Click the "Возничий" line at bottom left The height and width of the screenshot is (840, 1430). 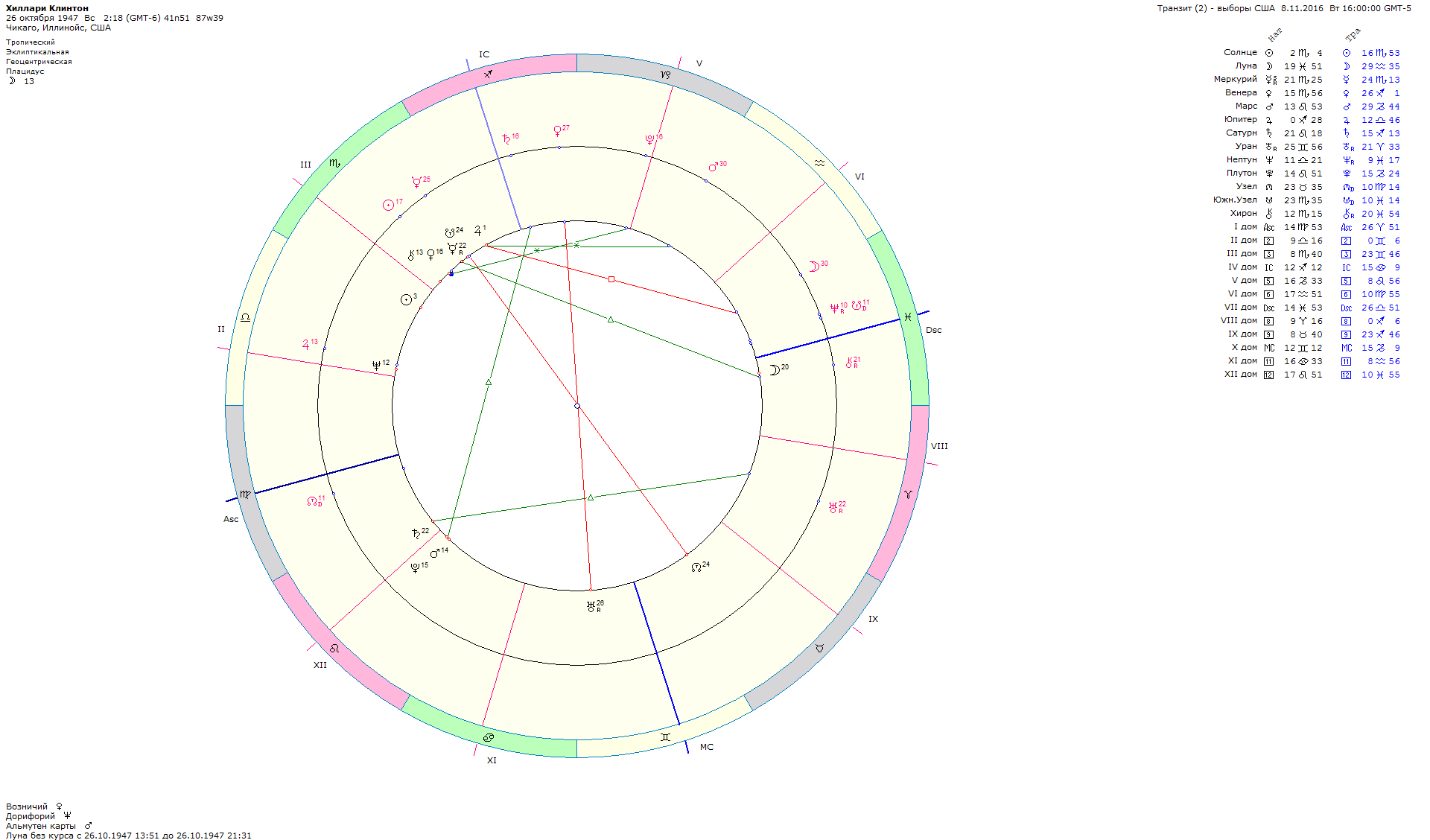click(x=34, y=806)
